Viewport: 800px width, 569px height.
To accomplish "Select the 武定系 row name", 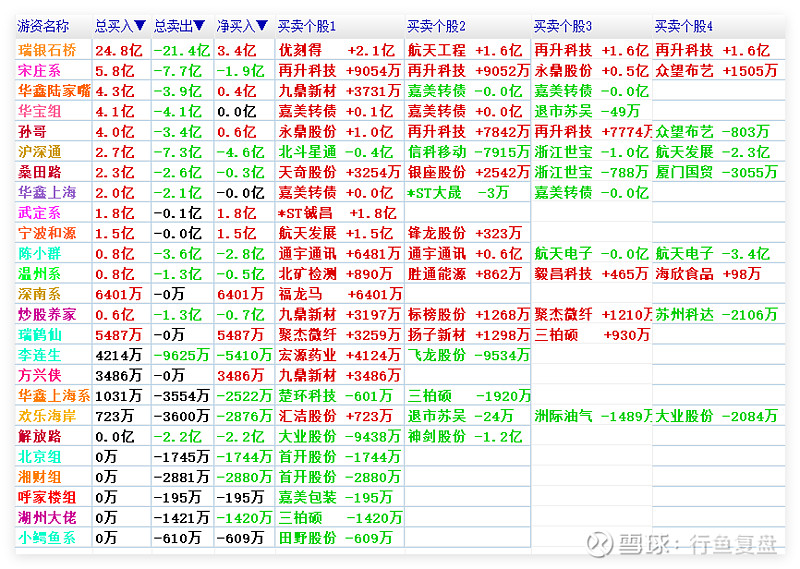I will (39, 213).
